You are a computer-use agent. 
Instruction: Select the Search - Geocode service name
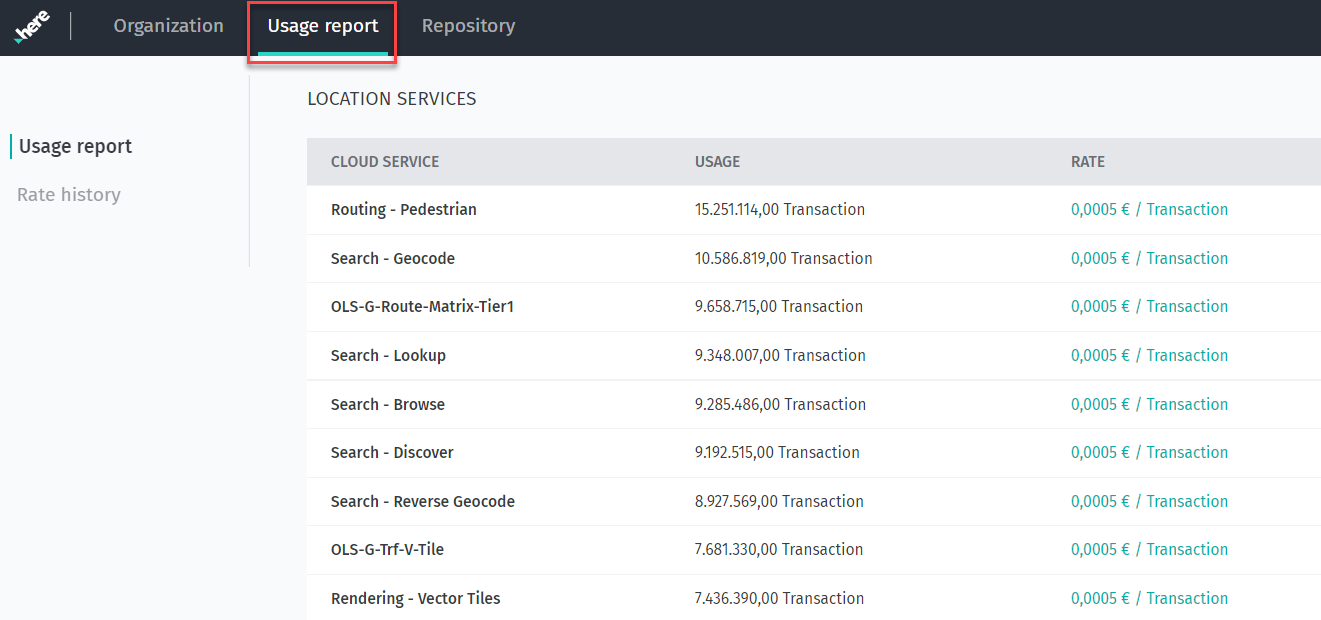(393, 258)
